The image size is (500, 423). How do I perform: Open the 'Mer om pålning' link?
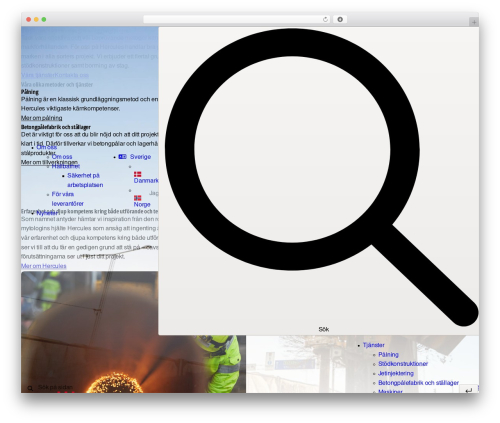tap(42, 118)
